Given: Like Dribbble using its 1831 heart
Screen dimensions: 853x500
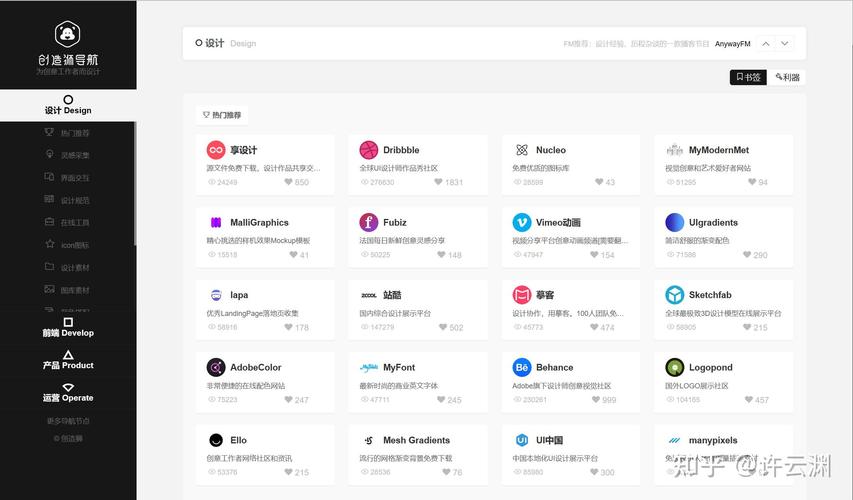Looking at the screenshot, I should click(438, 182).
